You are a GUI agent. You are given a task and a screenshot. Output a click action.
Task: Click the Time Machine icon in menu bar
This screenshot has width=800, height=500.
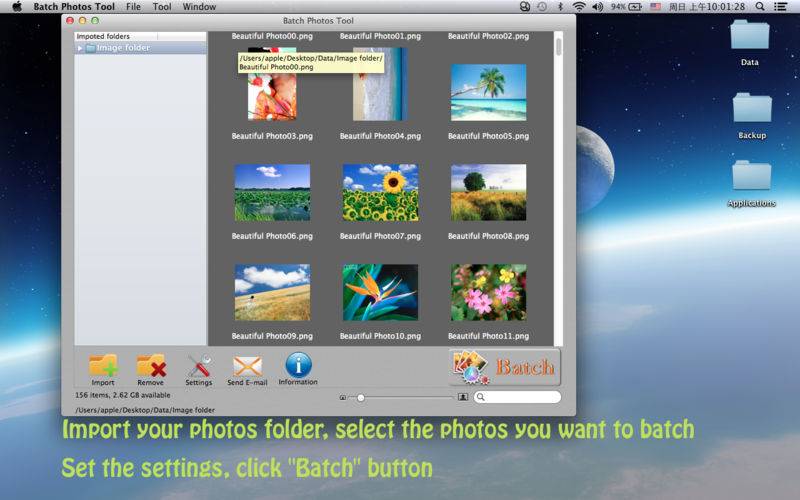coord(542,7)
